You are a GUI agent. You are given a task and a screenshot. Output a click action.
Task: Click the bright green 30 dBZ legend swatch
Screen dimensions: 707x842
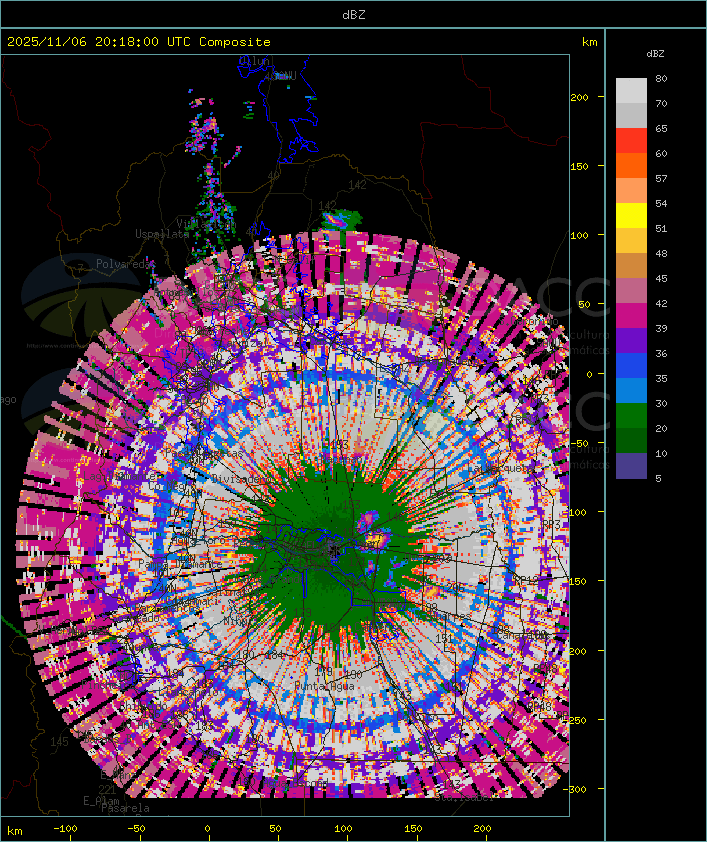pos(631,416)
